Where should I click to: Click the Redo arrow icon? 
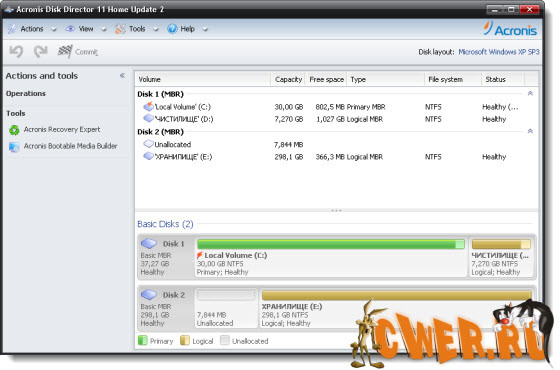click(41, 51)
